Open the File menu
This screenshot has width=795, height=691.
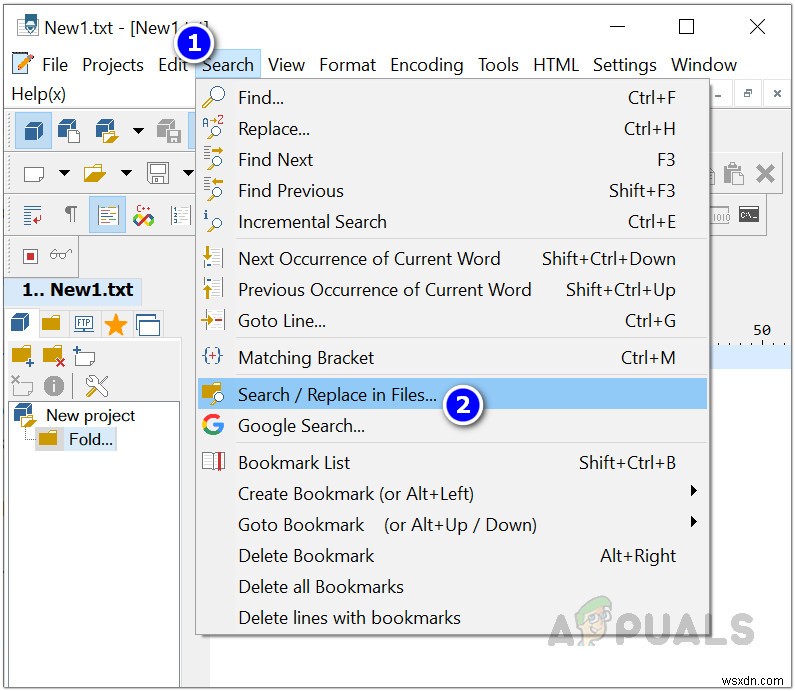55,65
